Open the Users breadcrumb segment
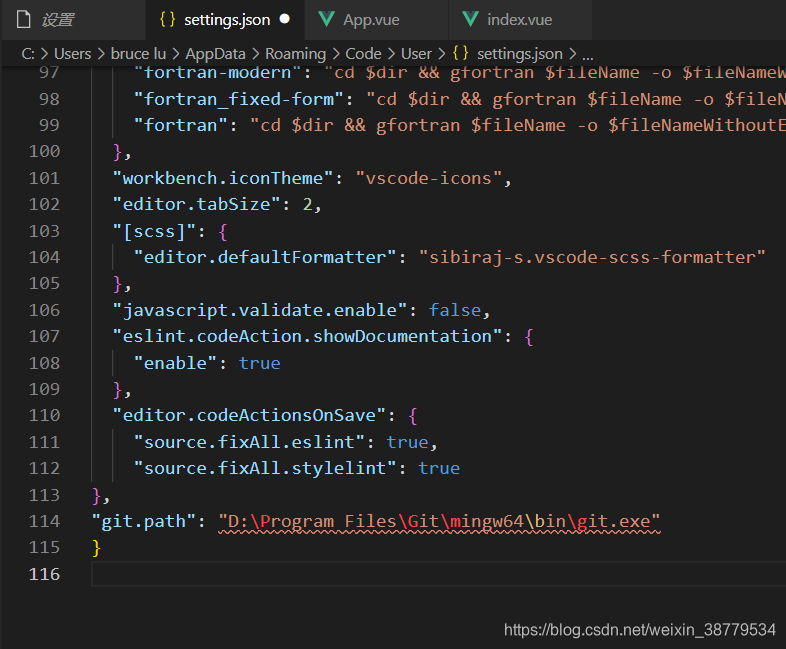The image size is (786, 649). [73, 54]
